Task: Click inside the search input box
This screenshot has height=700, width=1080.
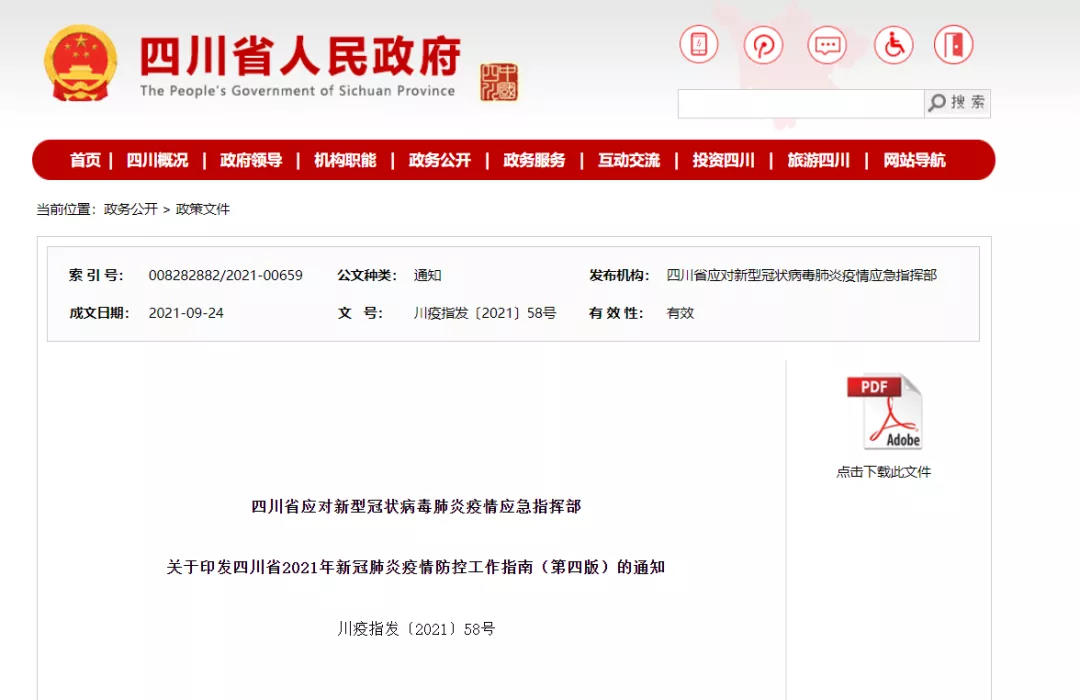Action: tap(800, 102)
